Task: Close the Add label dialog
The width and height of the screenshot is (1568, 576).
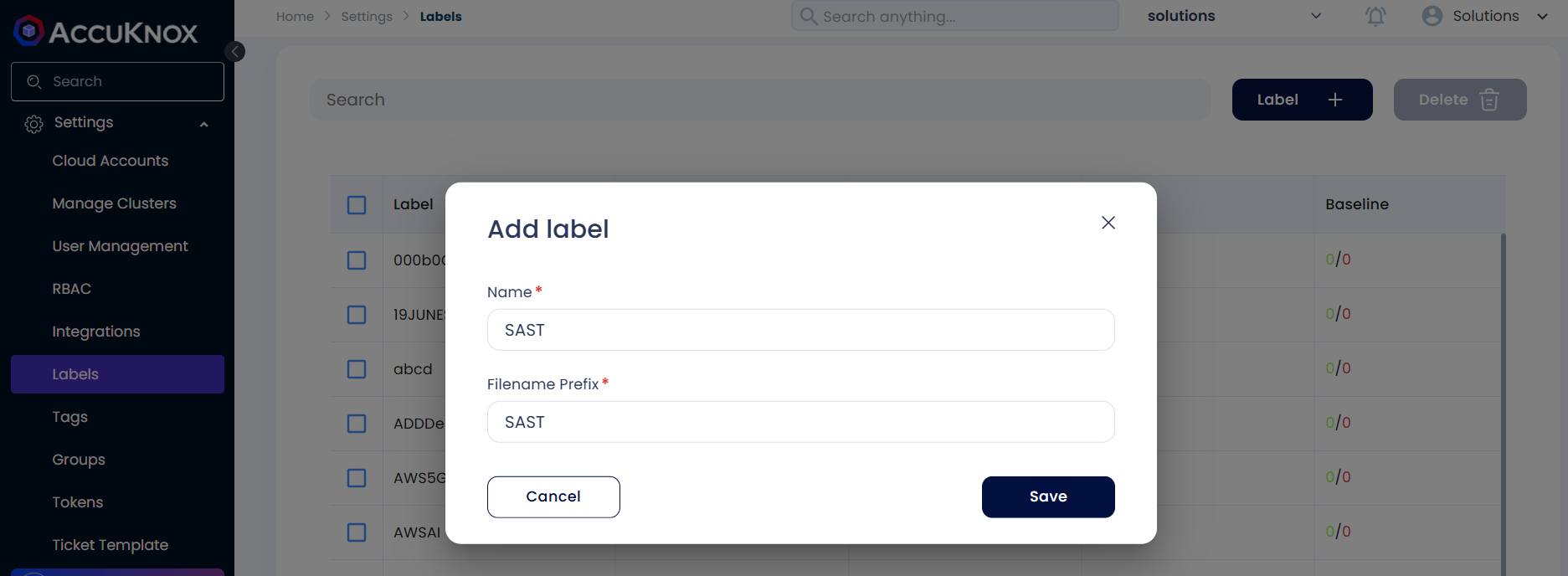Action: pyautogui.click(x=1108, y=223)
